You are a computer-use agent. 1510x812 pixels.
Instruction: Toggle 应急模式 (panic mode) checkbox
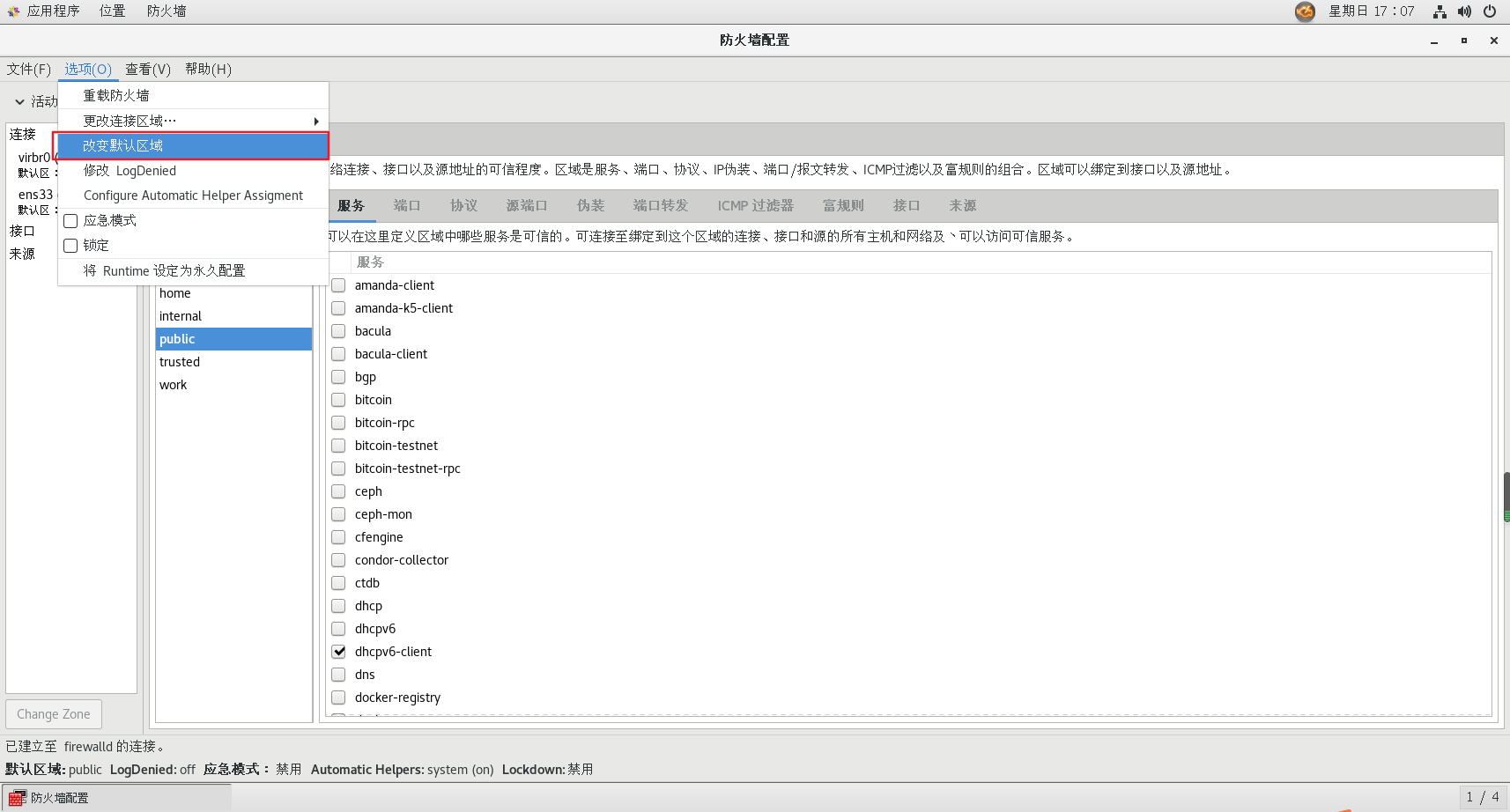pos(70,221)
